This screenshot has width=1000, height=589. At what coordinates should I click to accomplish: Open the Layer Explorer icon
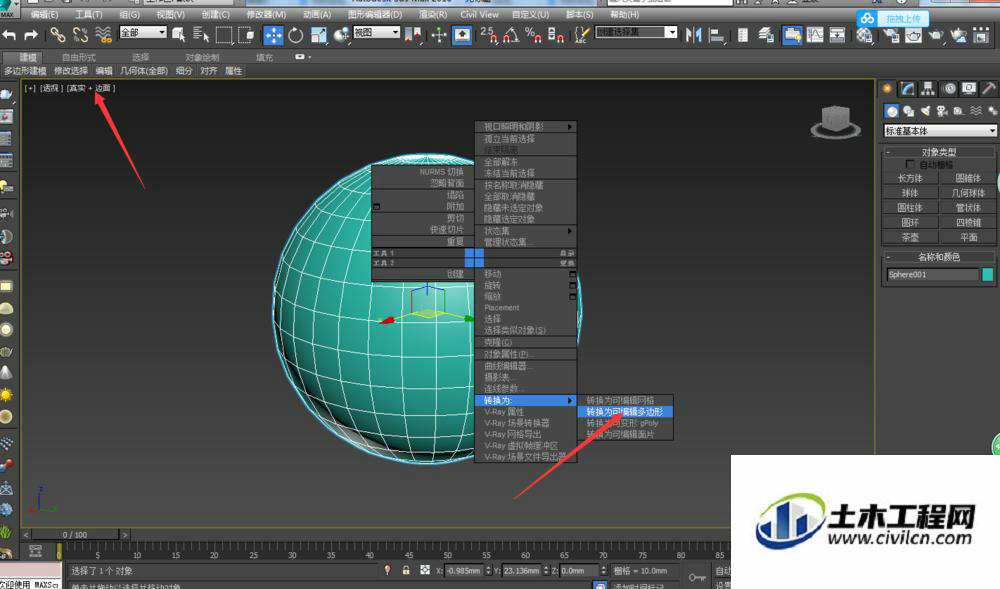pyautogui.click(x=766, y=35)
